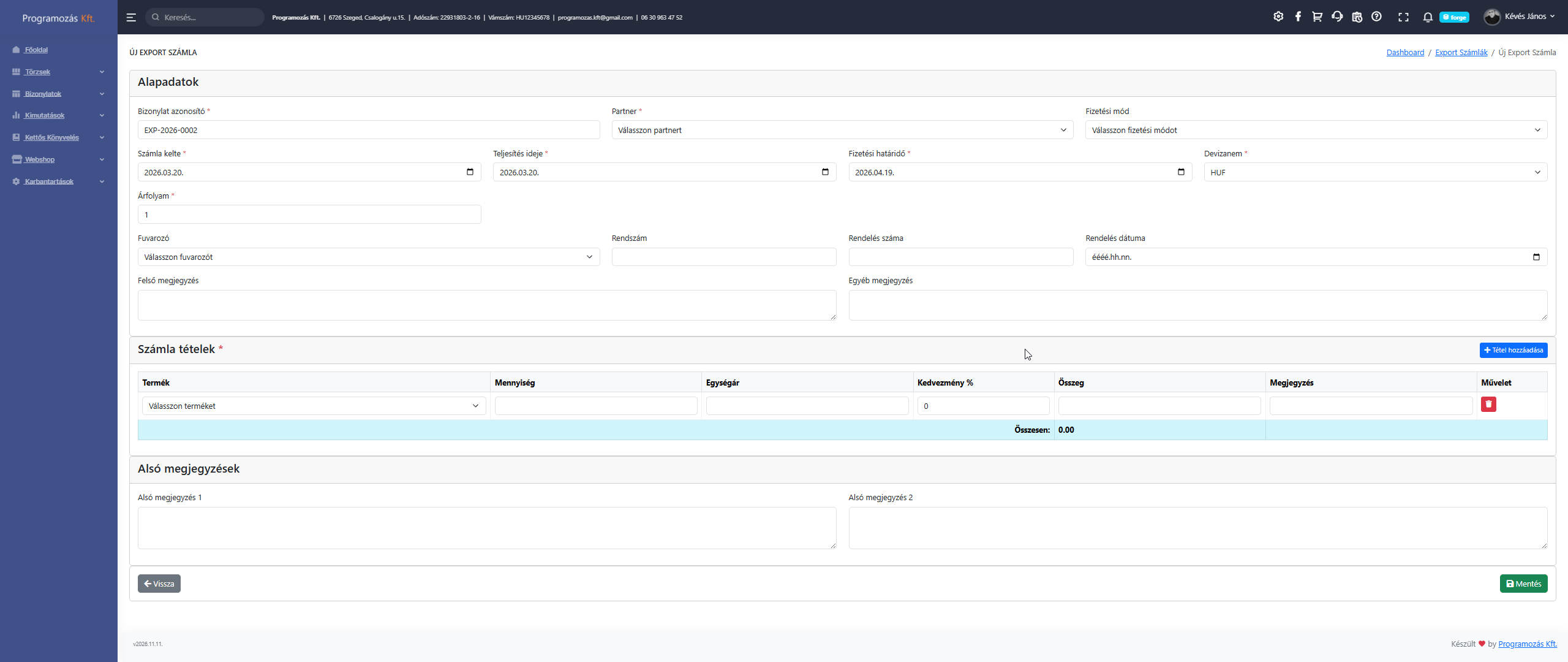Open the Export Számlák breadcrumb link

coord(1461,53)
